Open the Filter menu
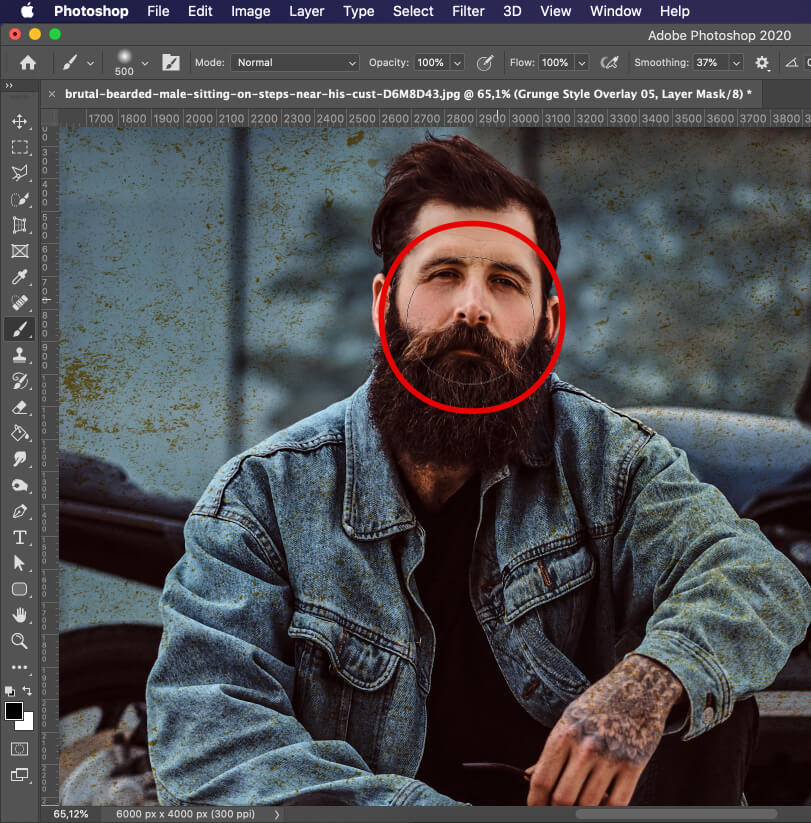 coord(468,11)
